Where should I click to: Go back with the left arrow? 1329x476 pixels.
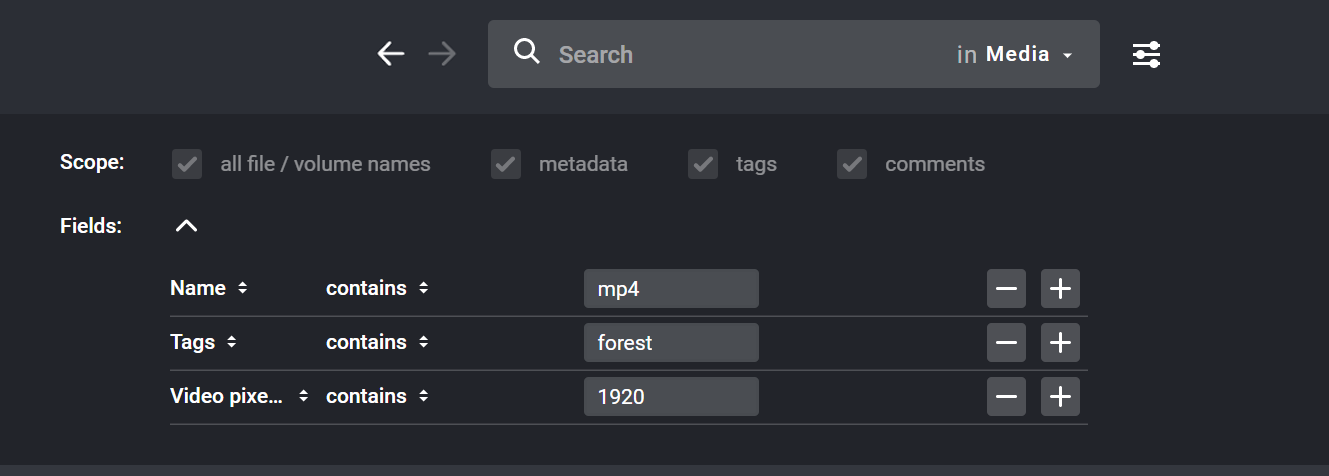[x=391, y=54]
